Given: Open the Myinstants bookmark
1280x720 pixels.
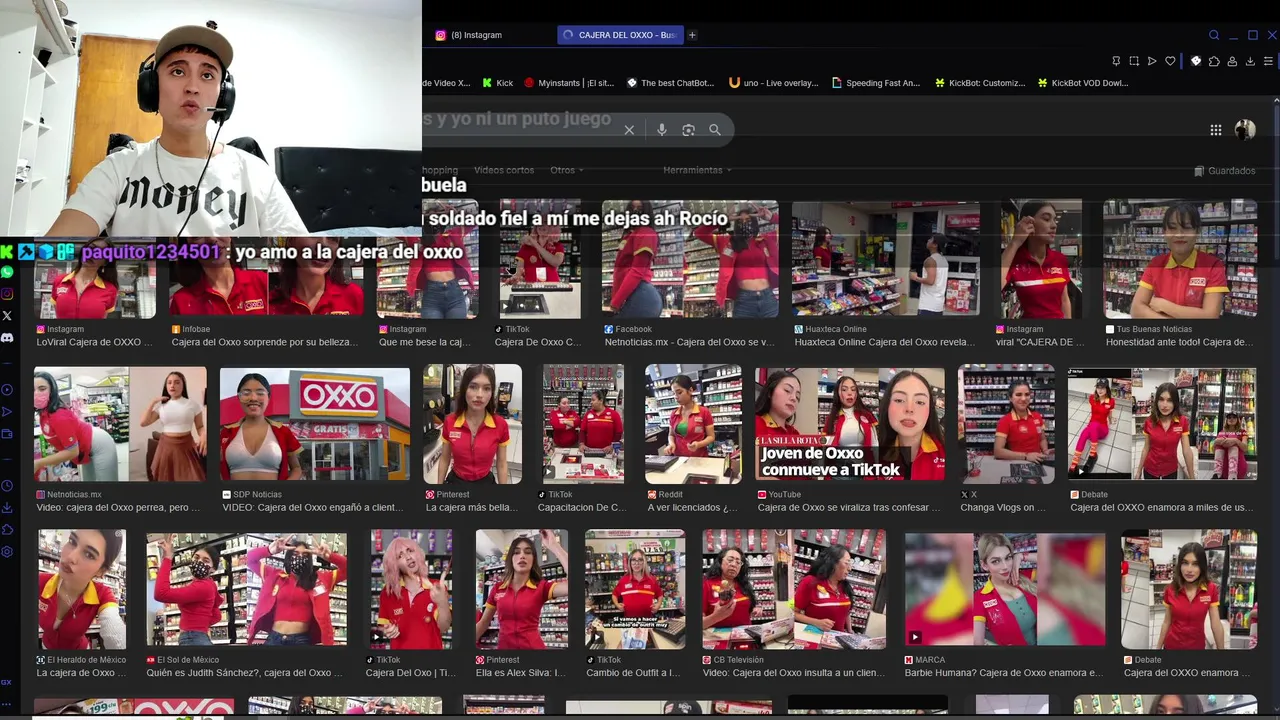Looking at the screenshot, I should point(569,83).
